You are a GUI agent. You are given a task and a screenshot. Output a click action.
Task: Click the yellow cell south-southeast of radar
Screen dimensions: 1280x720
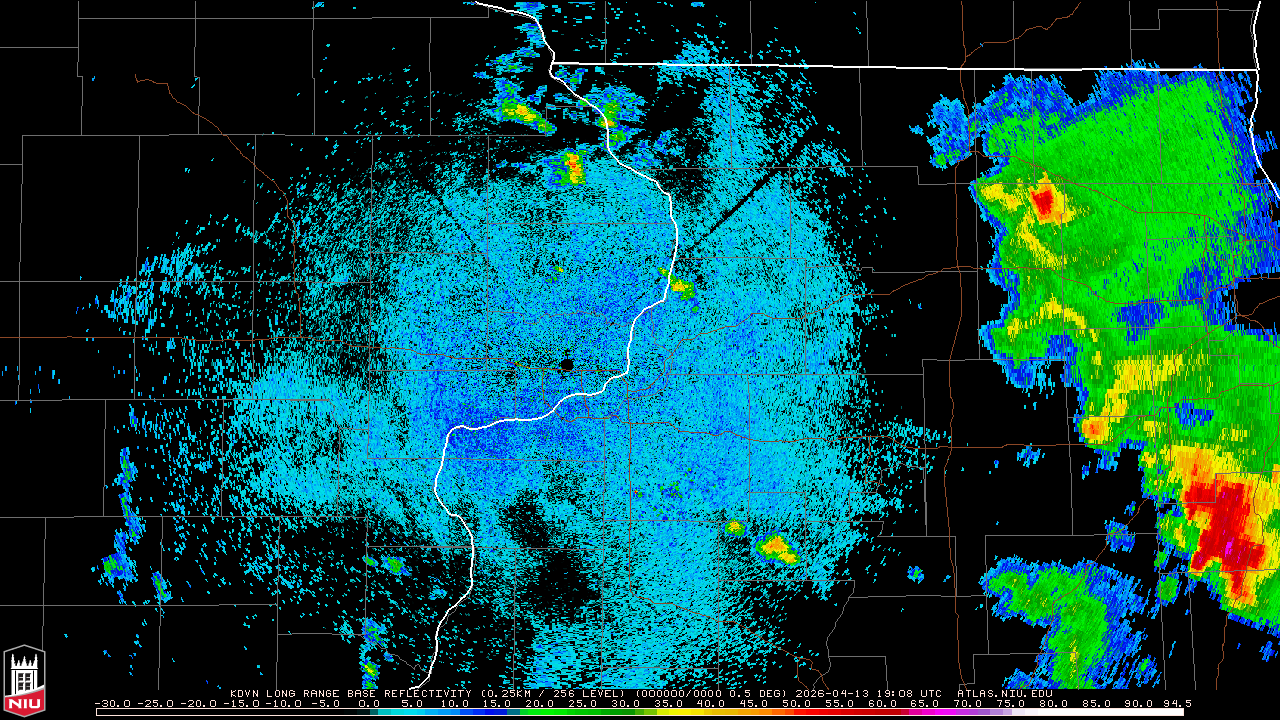pyautogui.click(x=776, y=547)
